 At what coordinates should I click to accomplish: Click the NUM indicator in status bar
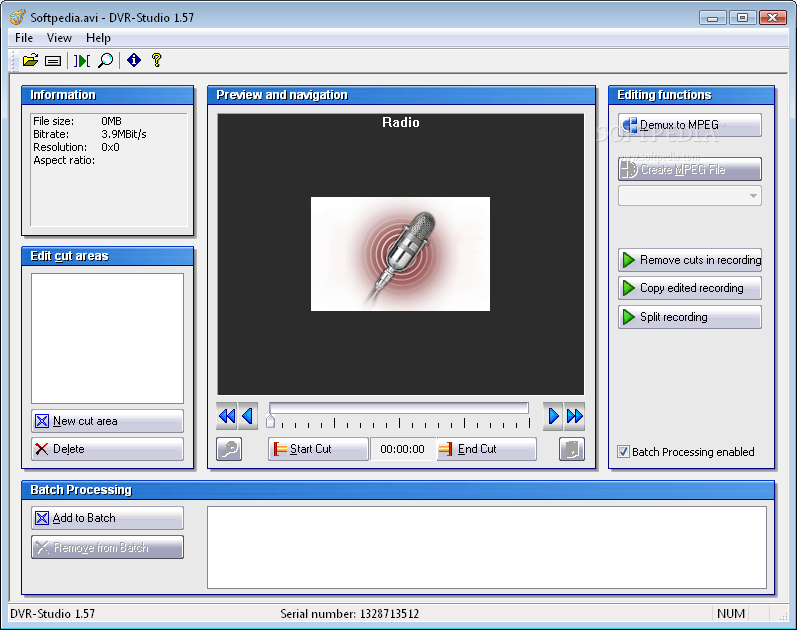731,614
